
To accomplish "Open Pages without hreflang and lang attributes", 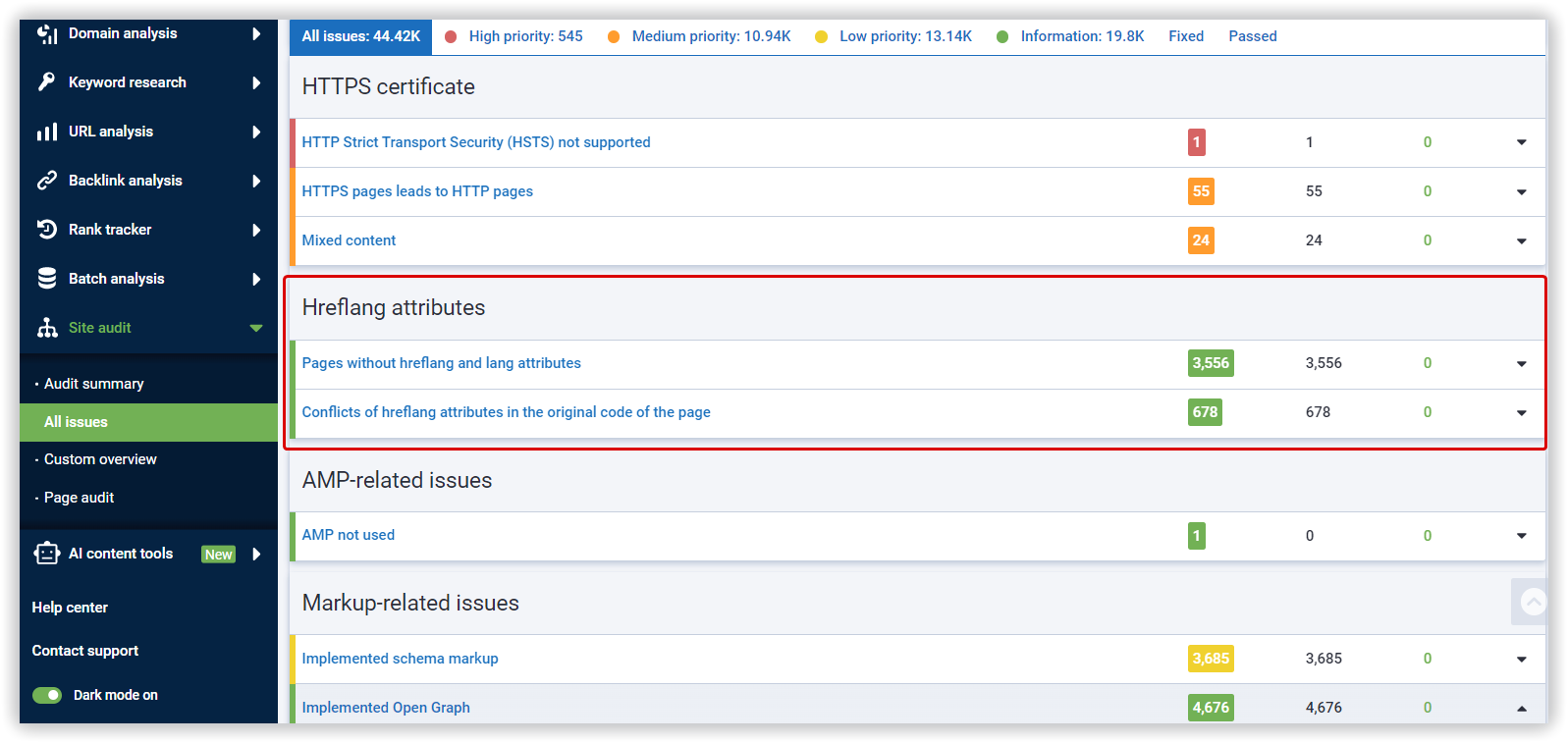I will pos(441,363).
